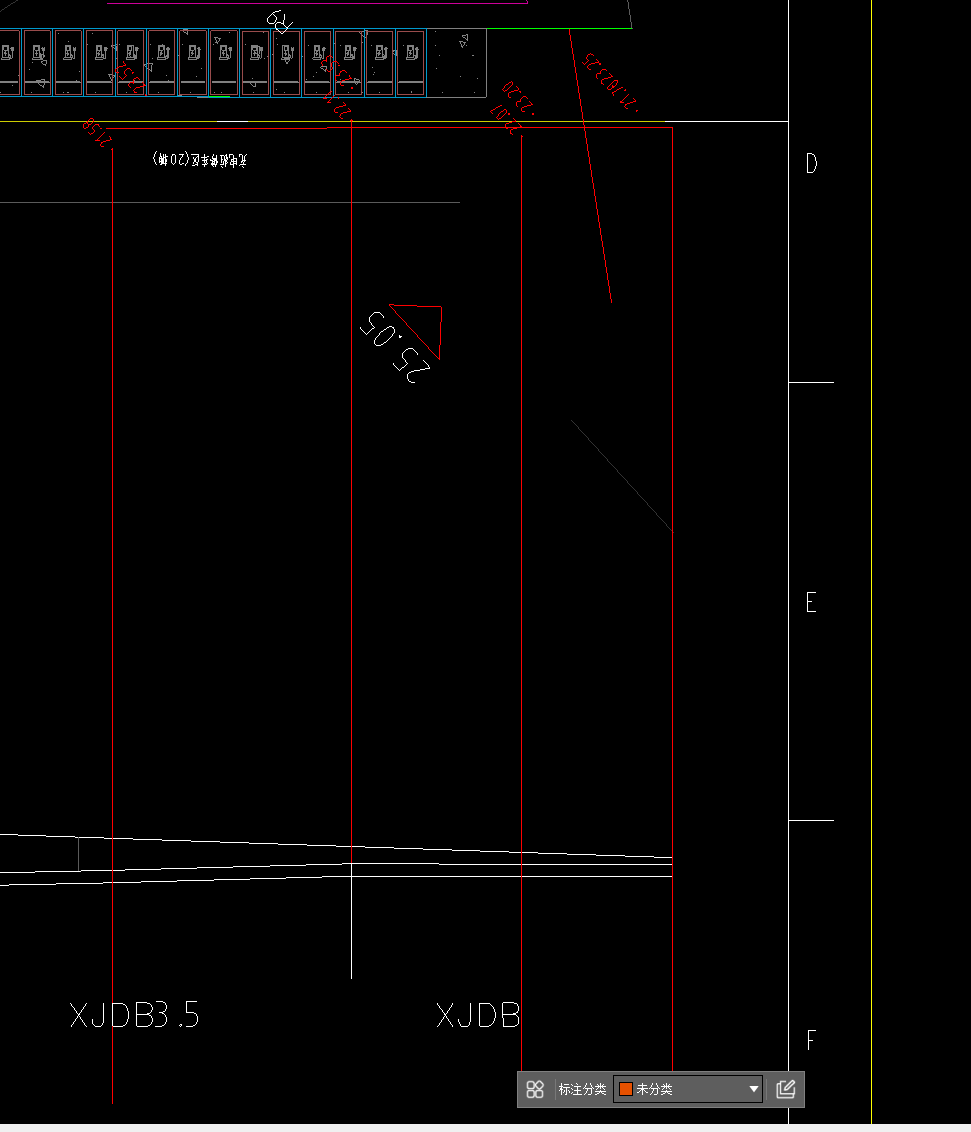
Task: Click grid row label D
Action: [811, 164]
